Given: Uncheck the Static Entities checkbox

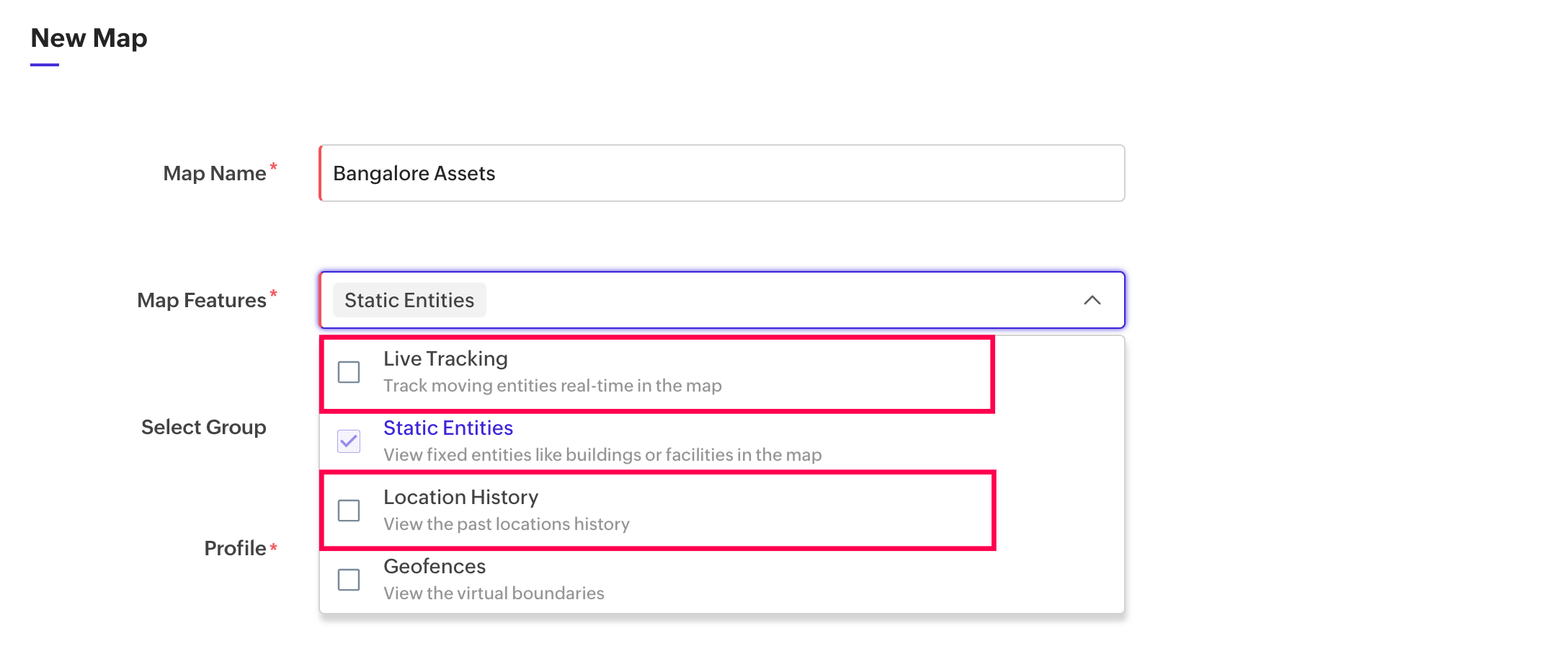Looking at the screenshot, I should 349,441.
